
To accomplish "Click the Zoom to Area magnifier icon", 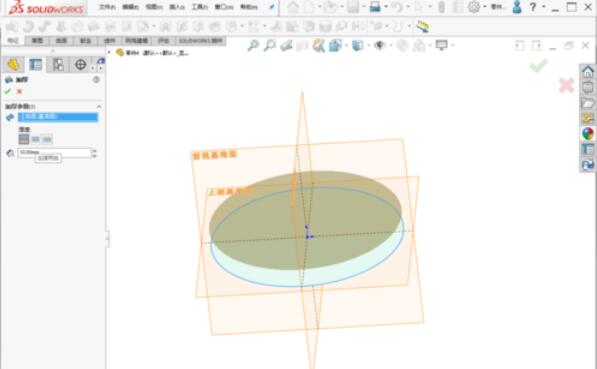I will point(270,45).
